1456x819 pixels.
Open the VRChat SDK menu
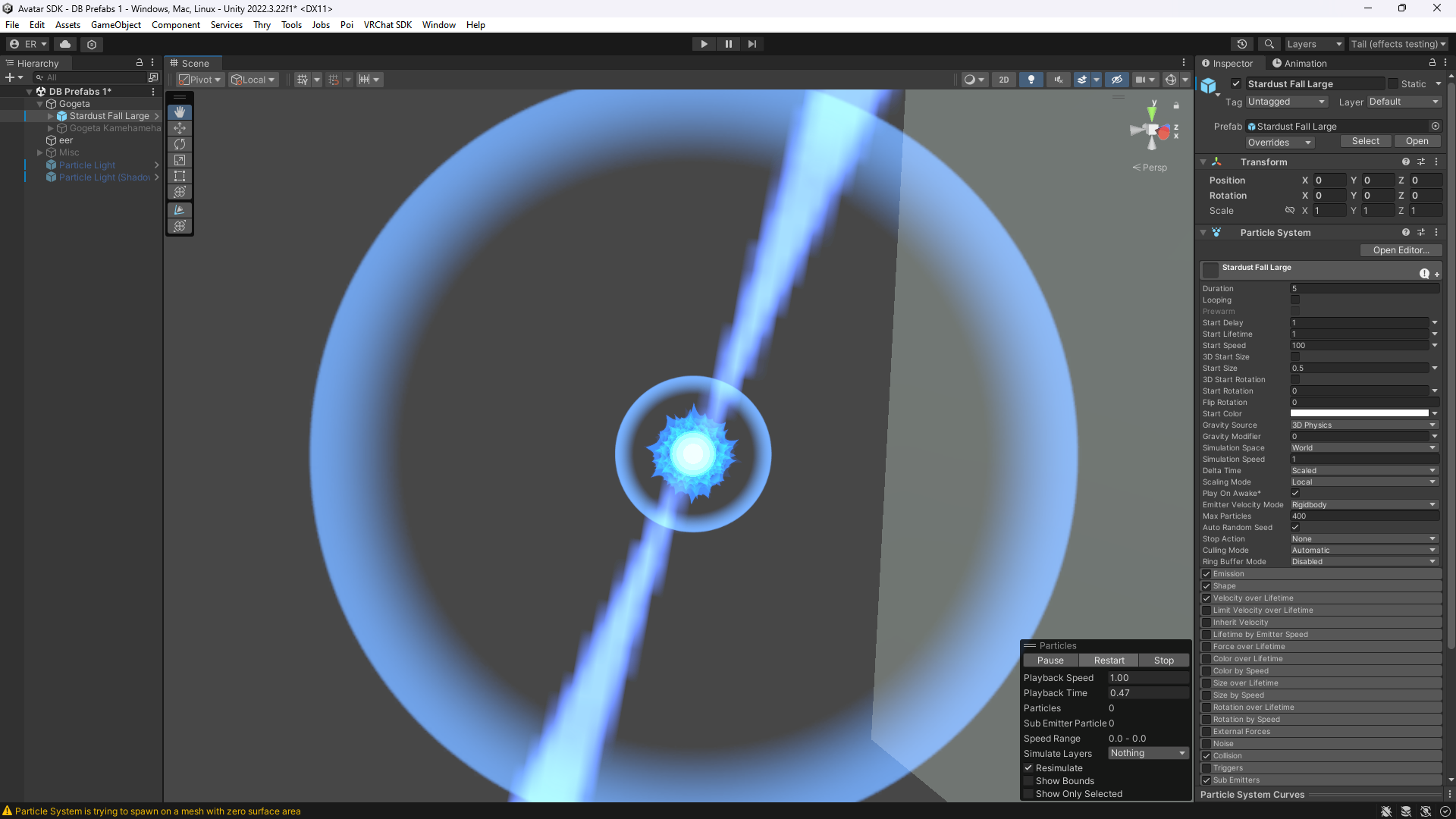click(388, 25)
